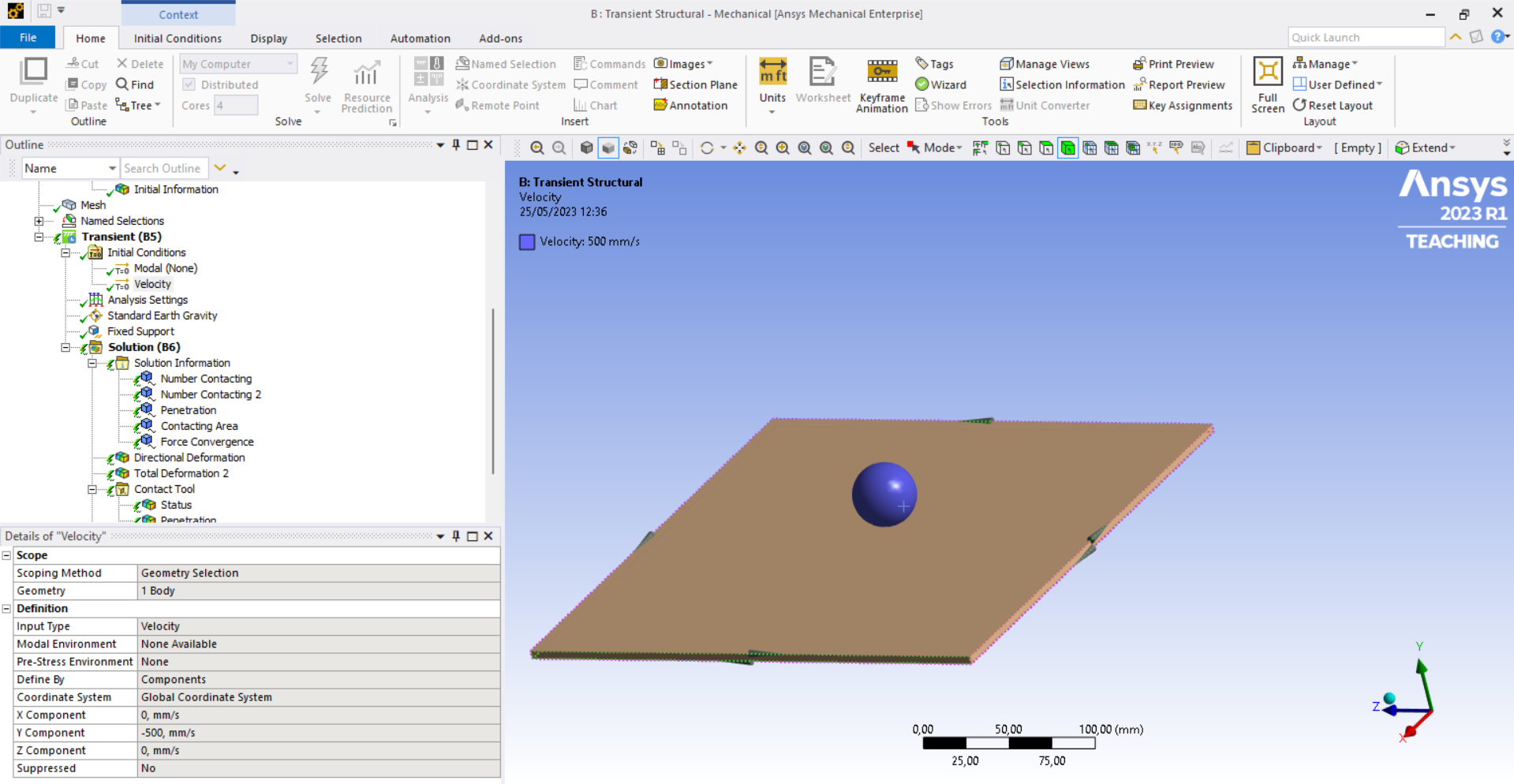Screen dimensions: 1514x784
Task: Collapse the Initial Conditions node
Action: tap(65, 252)
